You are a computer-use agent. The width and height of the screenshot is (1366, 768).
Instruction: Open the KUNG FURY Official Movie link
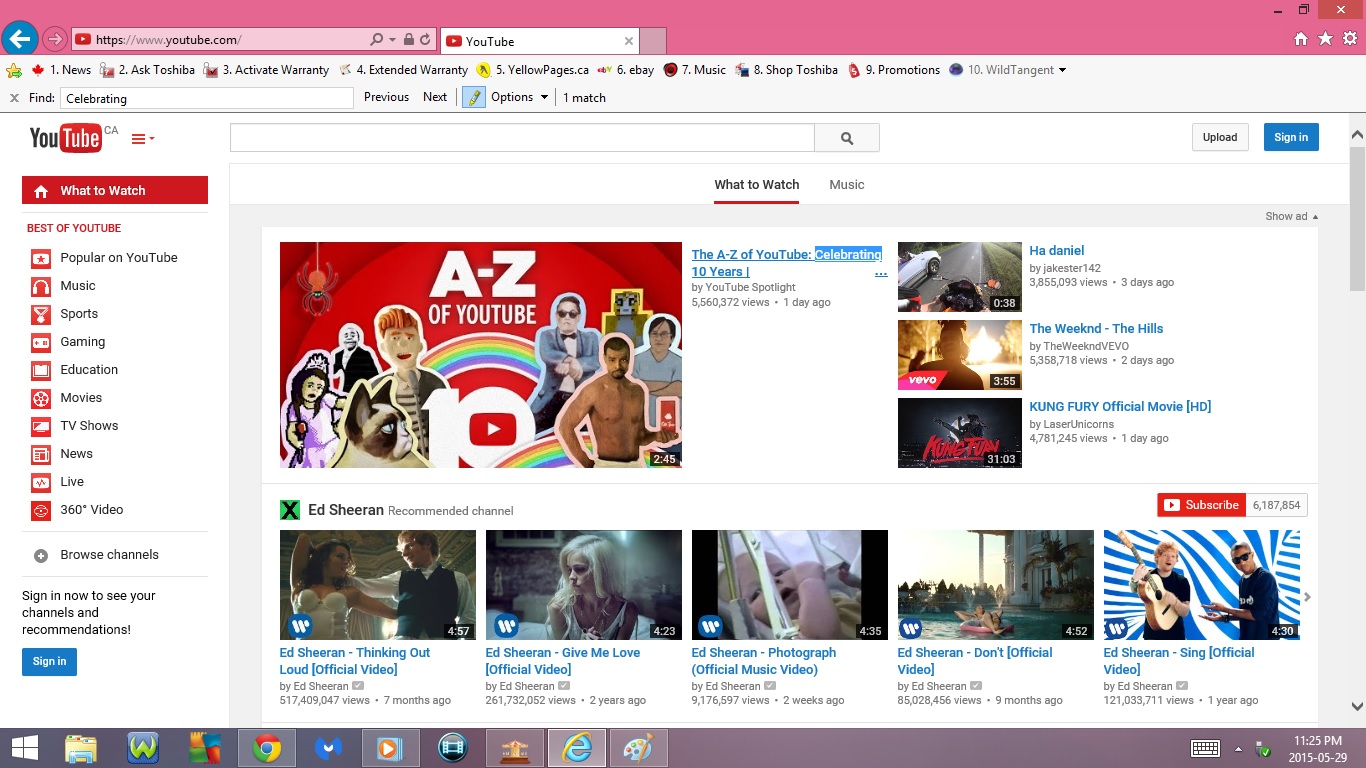[x=1120, y=407]
